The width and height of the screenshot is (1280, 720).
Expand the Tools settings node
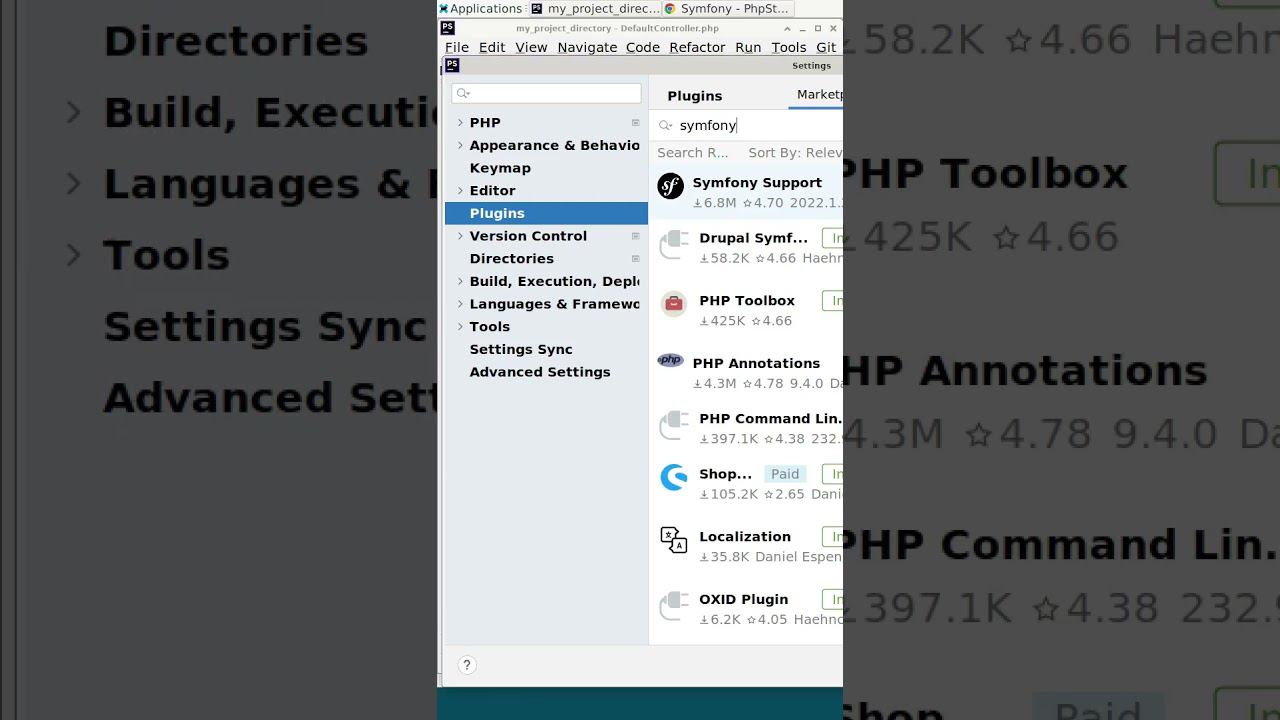pos(460,326)
